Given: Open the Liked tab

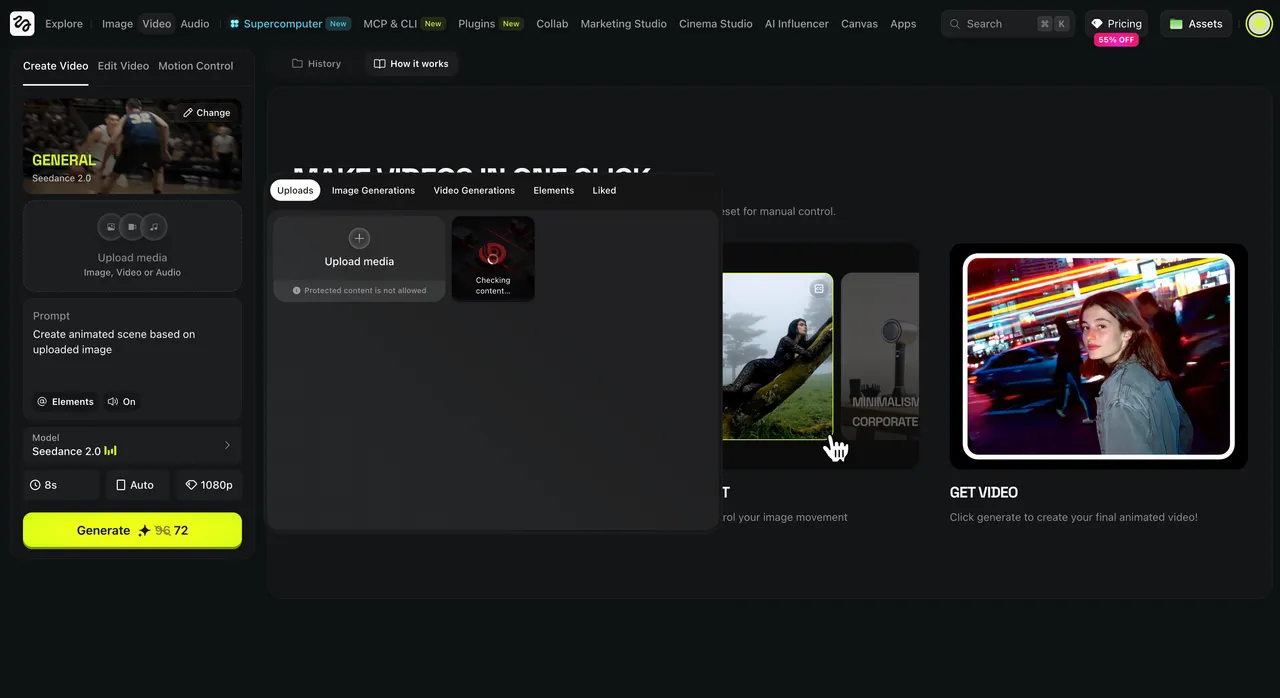Looking at the screenshot, I should [x=604, y=190].
